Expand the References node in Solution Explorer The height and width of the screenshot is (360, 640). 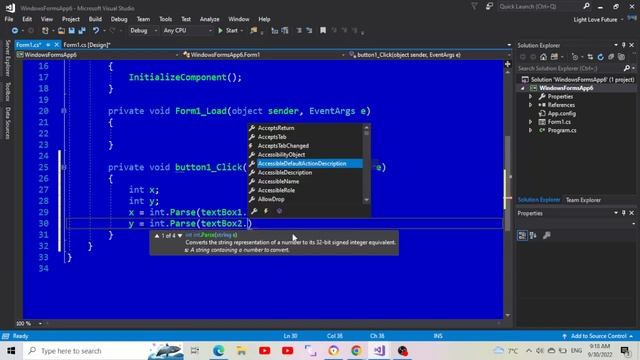[x=530, y=105]
